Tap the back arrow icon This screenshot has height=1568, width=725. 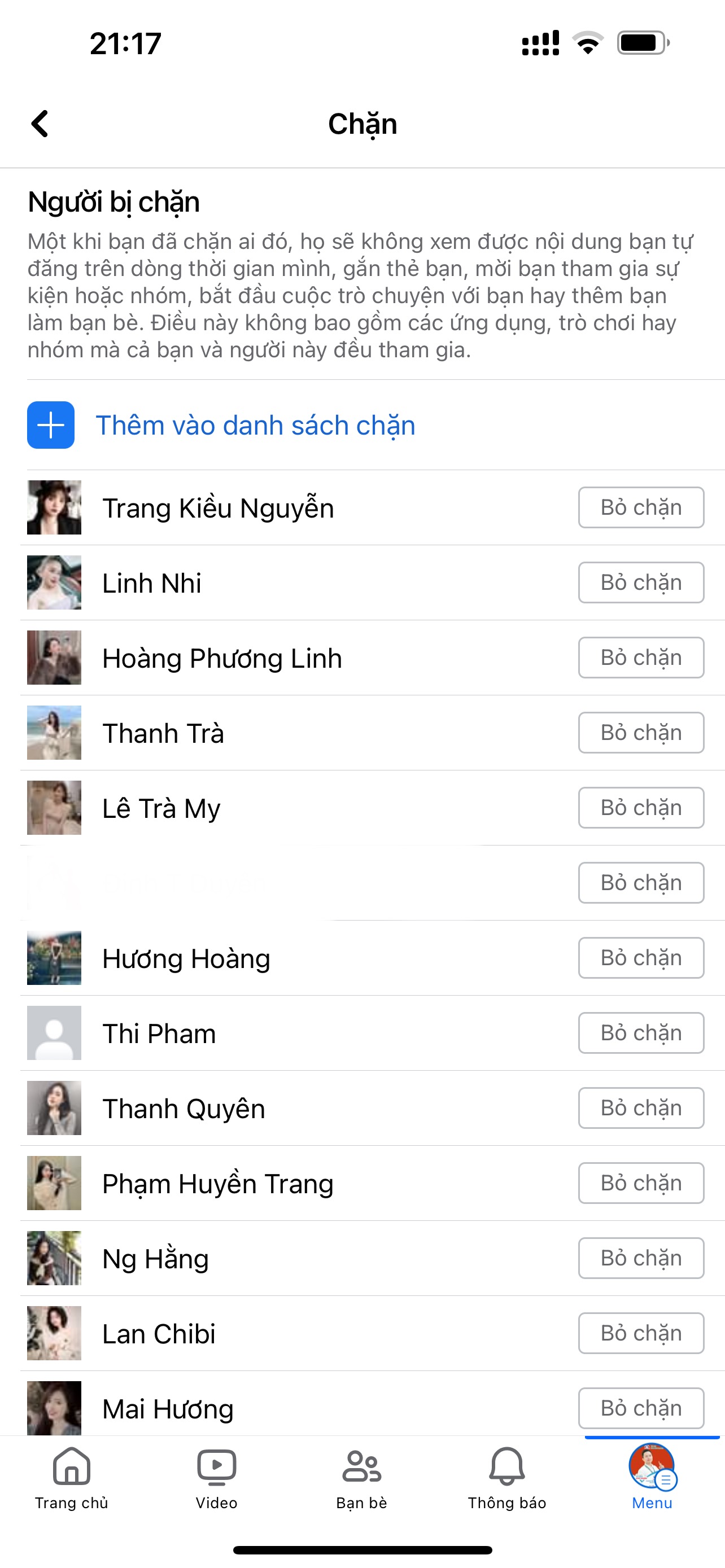tap(40, 124)
